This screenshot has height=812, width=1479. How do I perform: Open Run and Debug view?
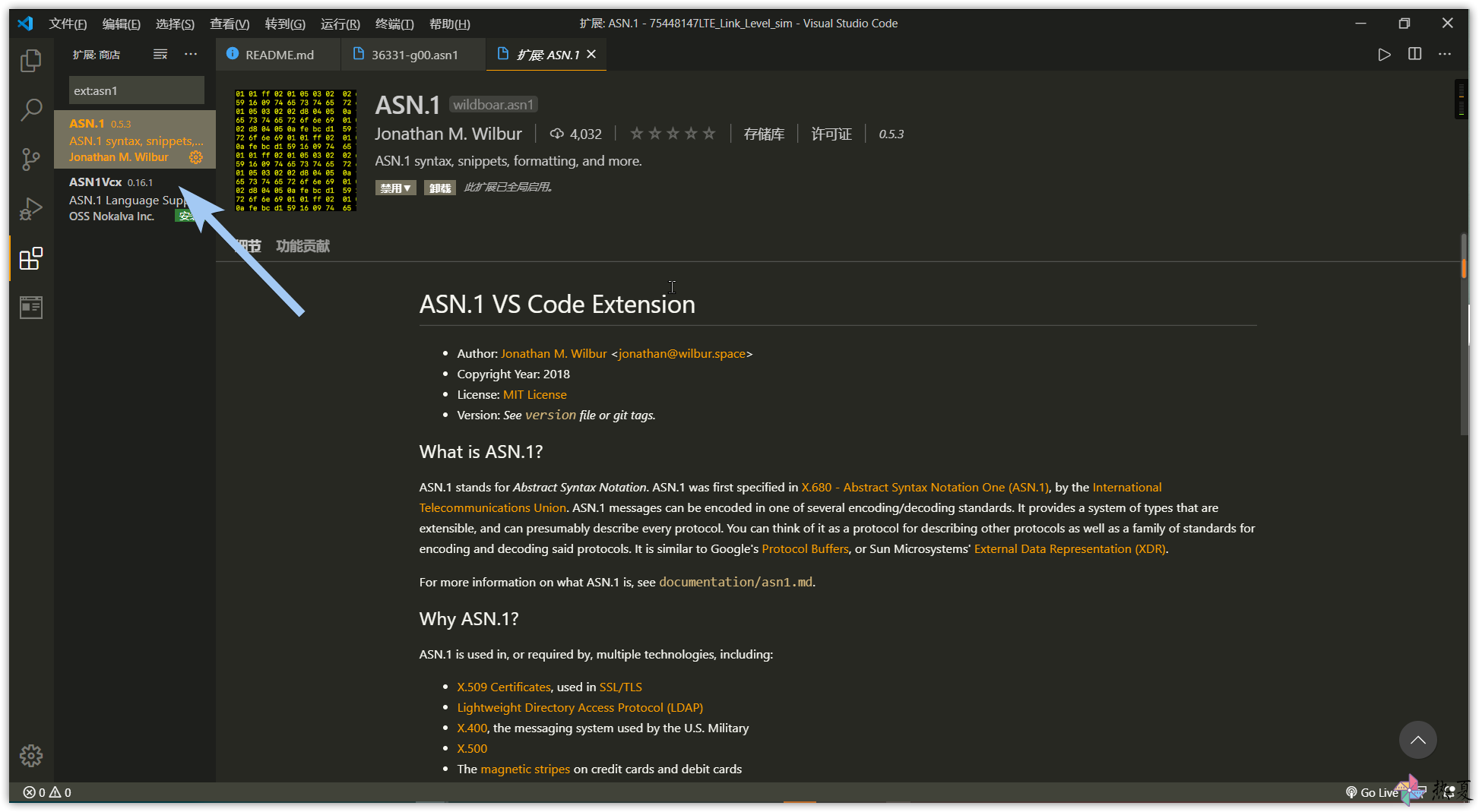click(31, 209)
